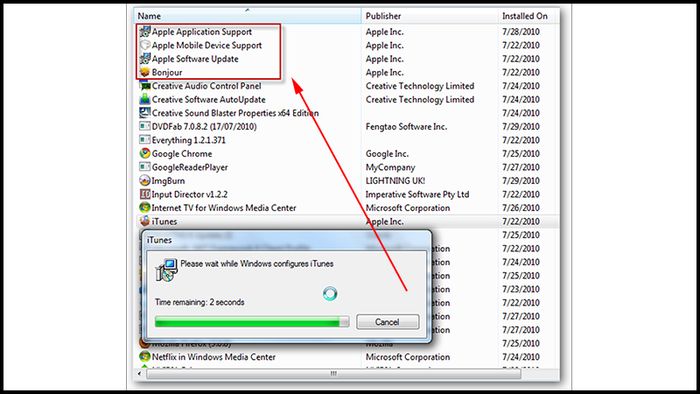The height and width of the screenshot is (394, 700).
Task: Select the ImgBurn entry
Action: pyautogui.click(x=168, y=181)
